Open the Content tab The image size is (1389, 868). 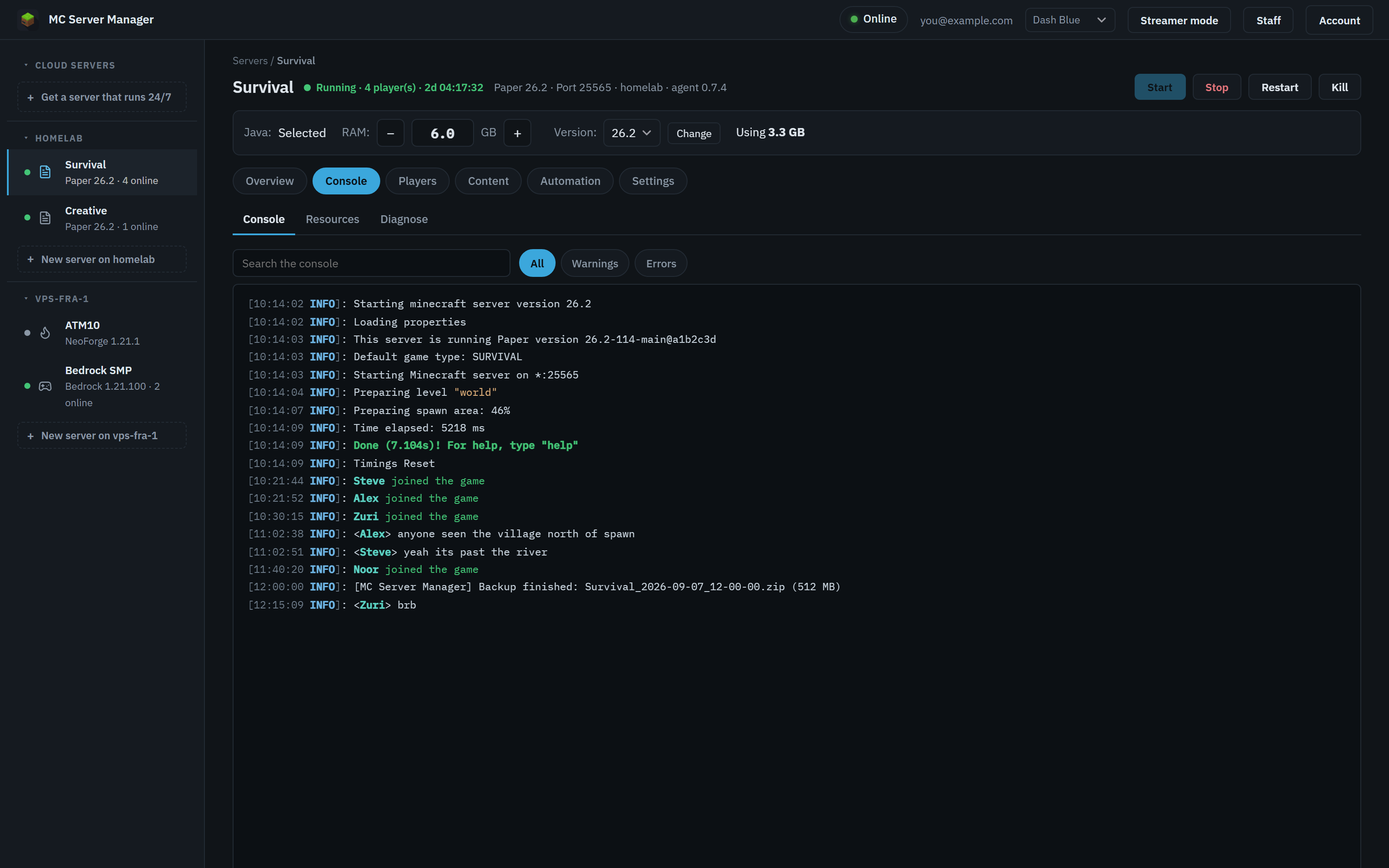coord(488,181)
